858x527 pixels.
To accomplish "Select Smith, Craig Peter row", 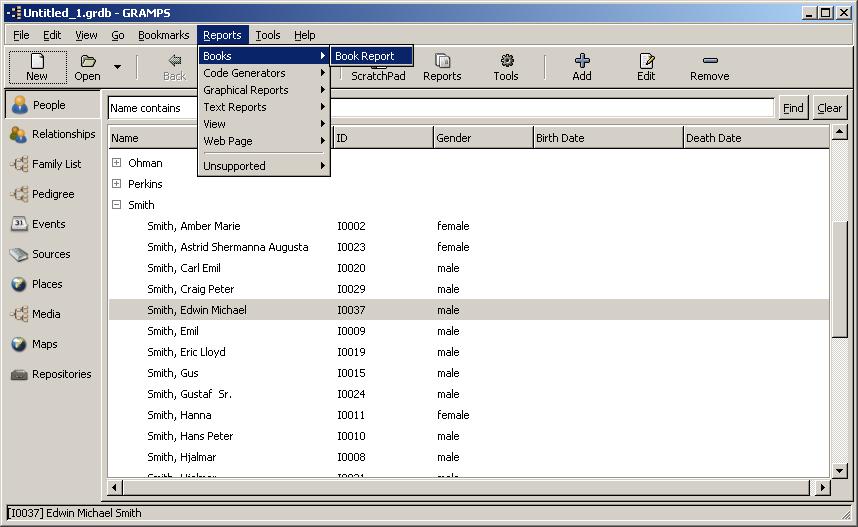I will pyautogui.click(x=469, y=289).
